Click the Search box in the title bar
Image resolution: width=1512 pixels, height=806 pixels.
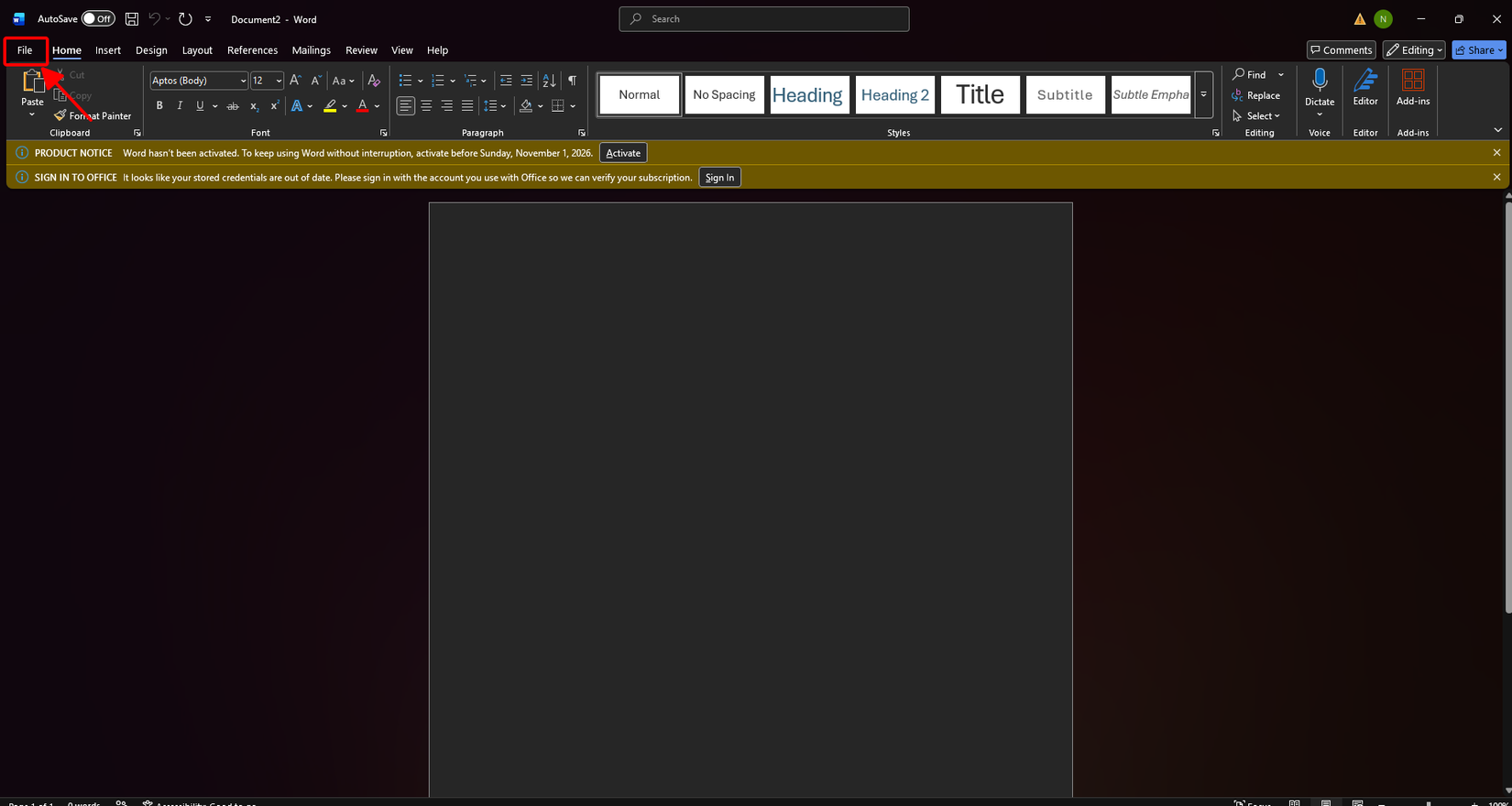764,19
